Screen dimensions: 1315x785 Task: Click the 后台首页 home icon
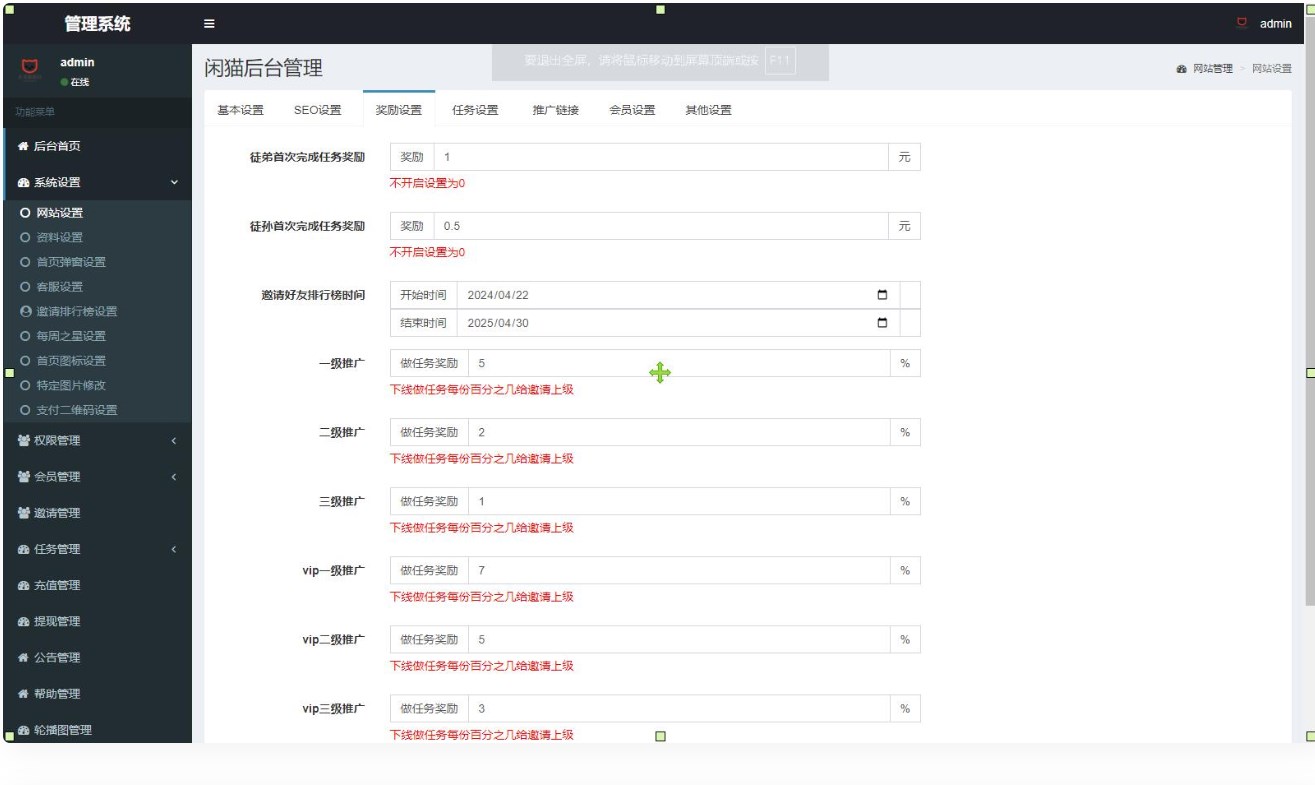coord(24,146)
